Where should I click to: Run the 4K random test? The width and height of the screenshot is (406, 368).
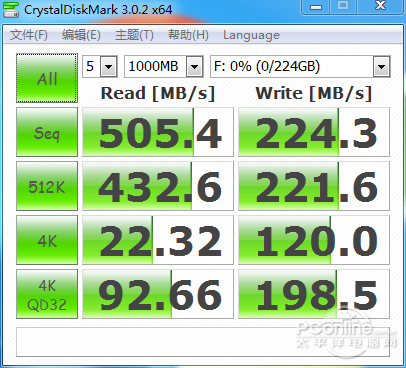(x=47, y=240)
